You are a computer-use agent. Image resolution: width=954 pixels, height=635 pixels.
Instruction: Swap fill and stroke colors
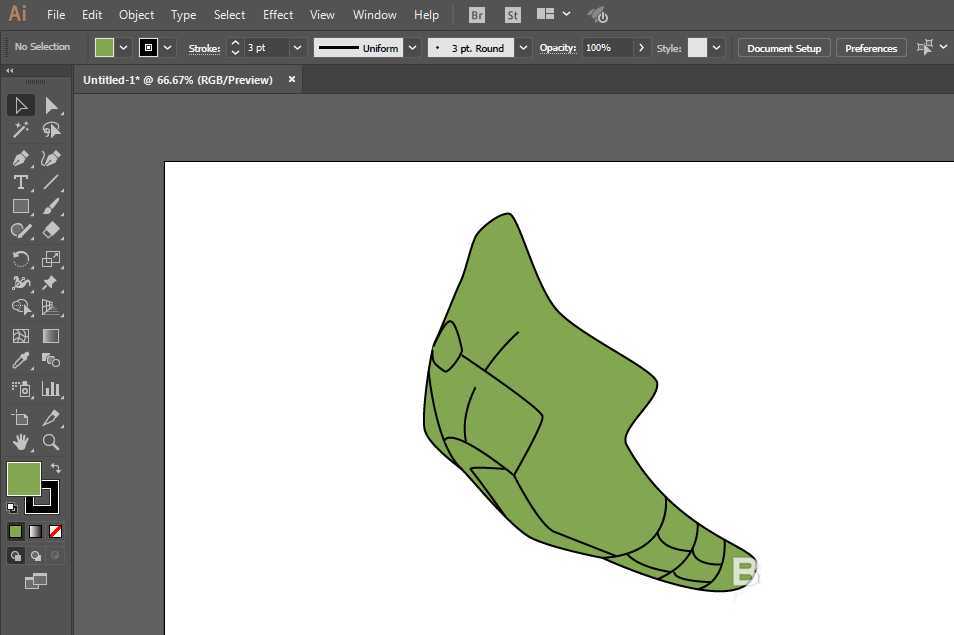click(56, 468)
